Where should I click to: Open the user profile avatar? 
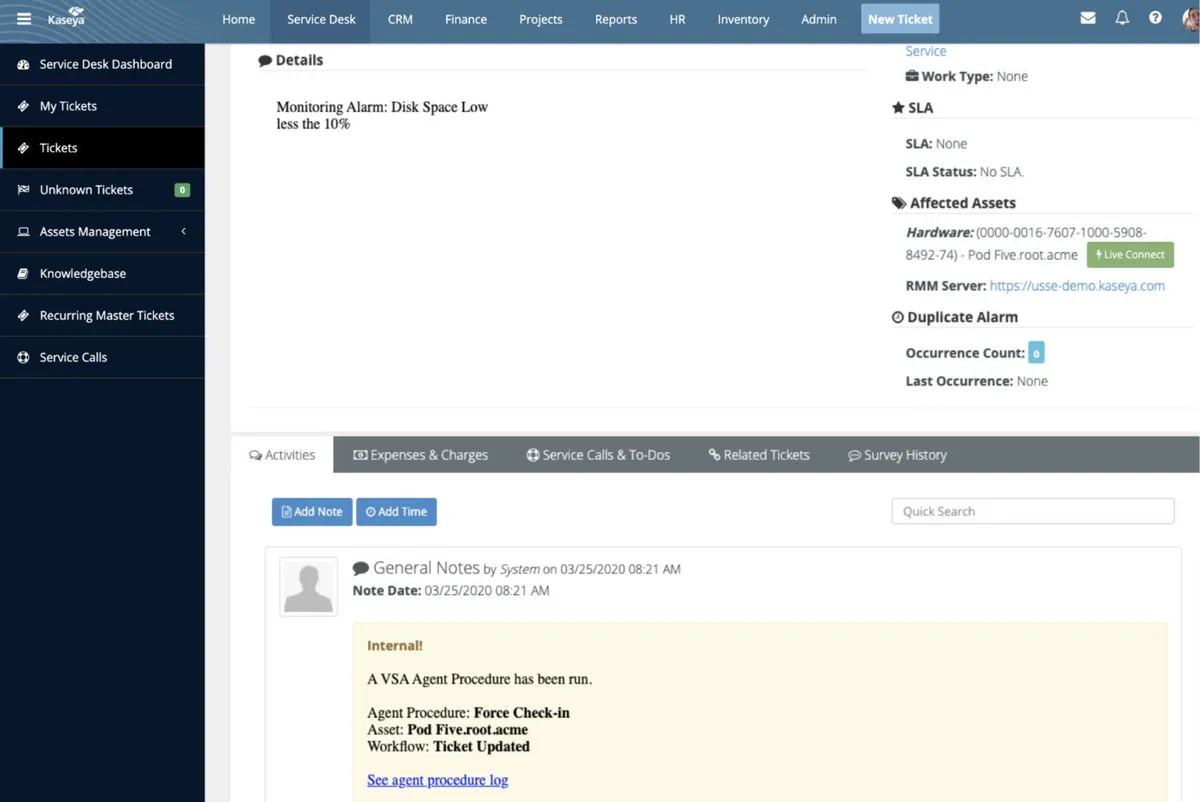pos(1190,17)
